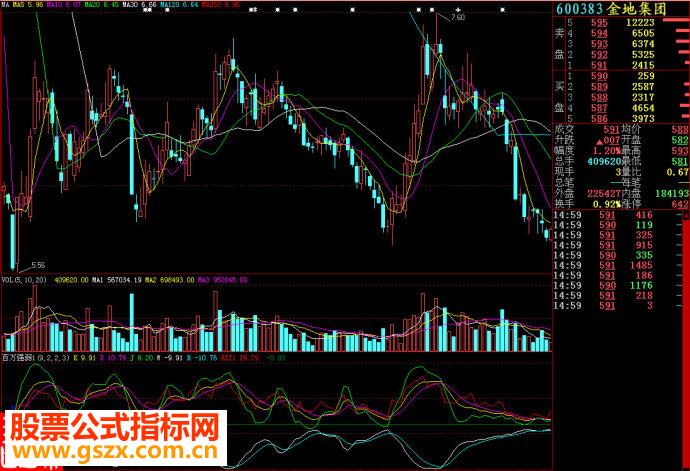Select the tick trade with volume 218

click(644, 296)
